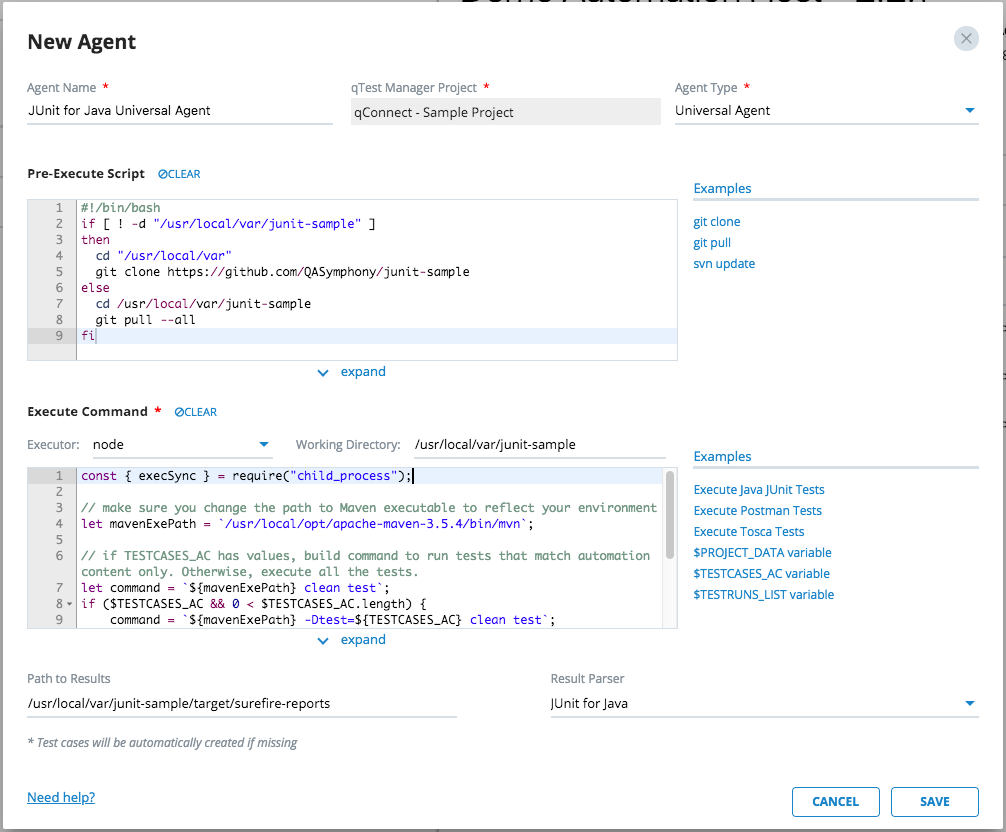1006x832 pixels.
Task: Click the 'if TESTCASES_AC has values' comment
Action: tap(366, 564)
